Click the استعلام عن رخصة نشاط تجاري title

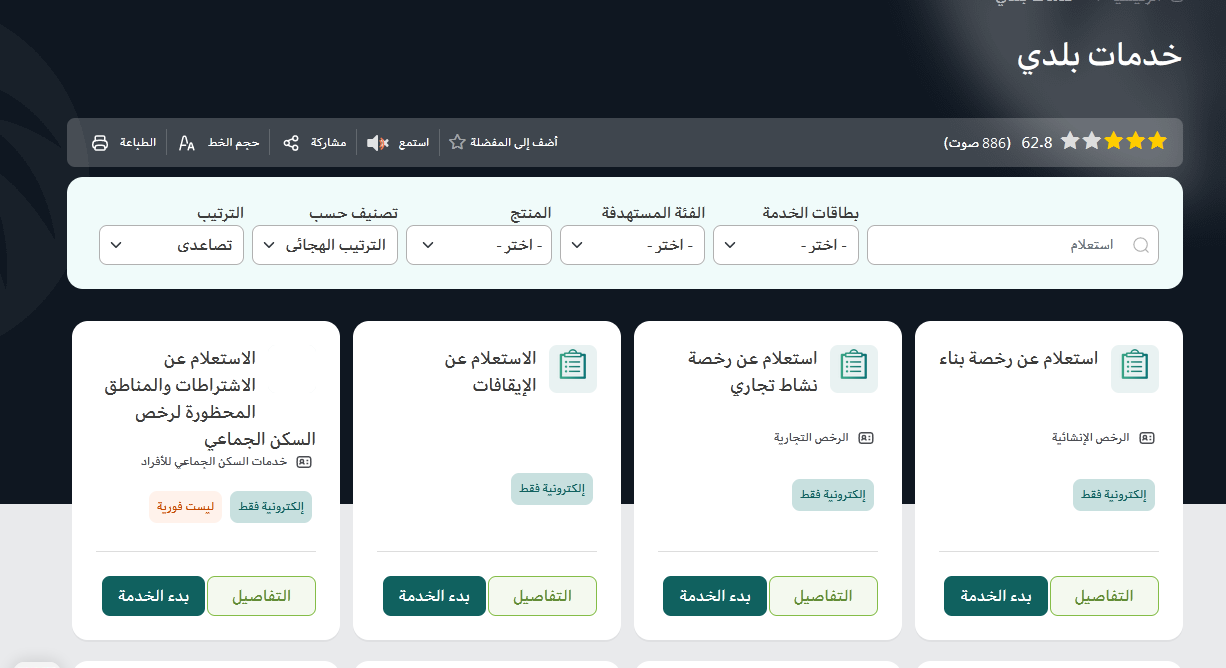click(752, 372)
